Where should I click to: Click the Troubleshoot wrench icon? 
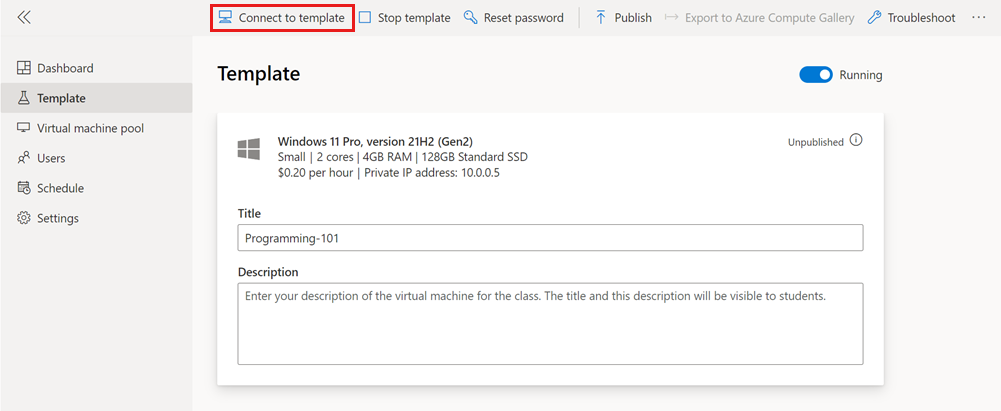click(x=874, y=18)
